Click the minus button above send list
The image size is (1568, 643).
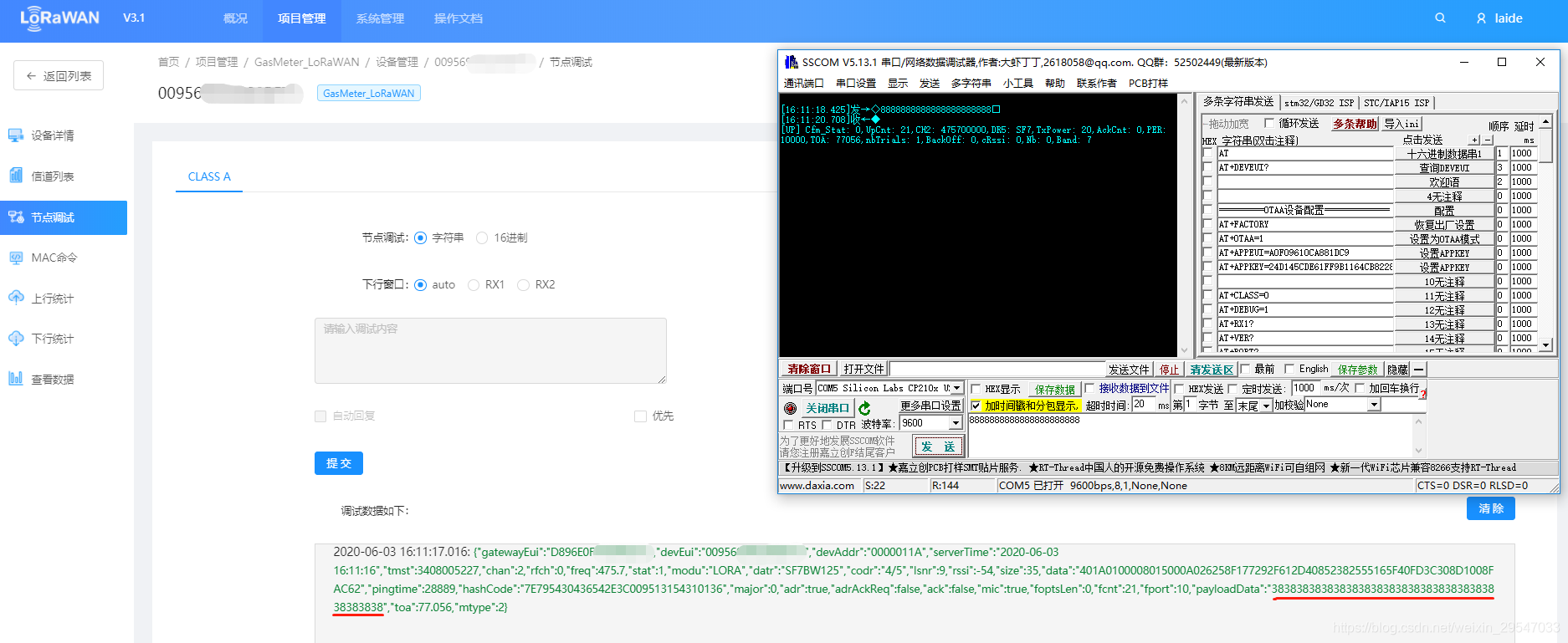pos(1488,140)
